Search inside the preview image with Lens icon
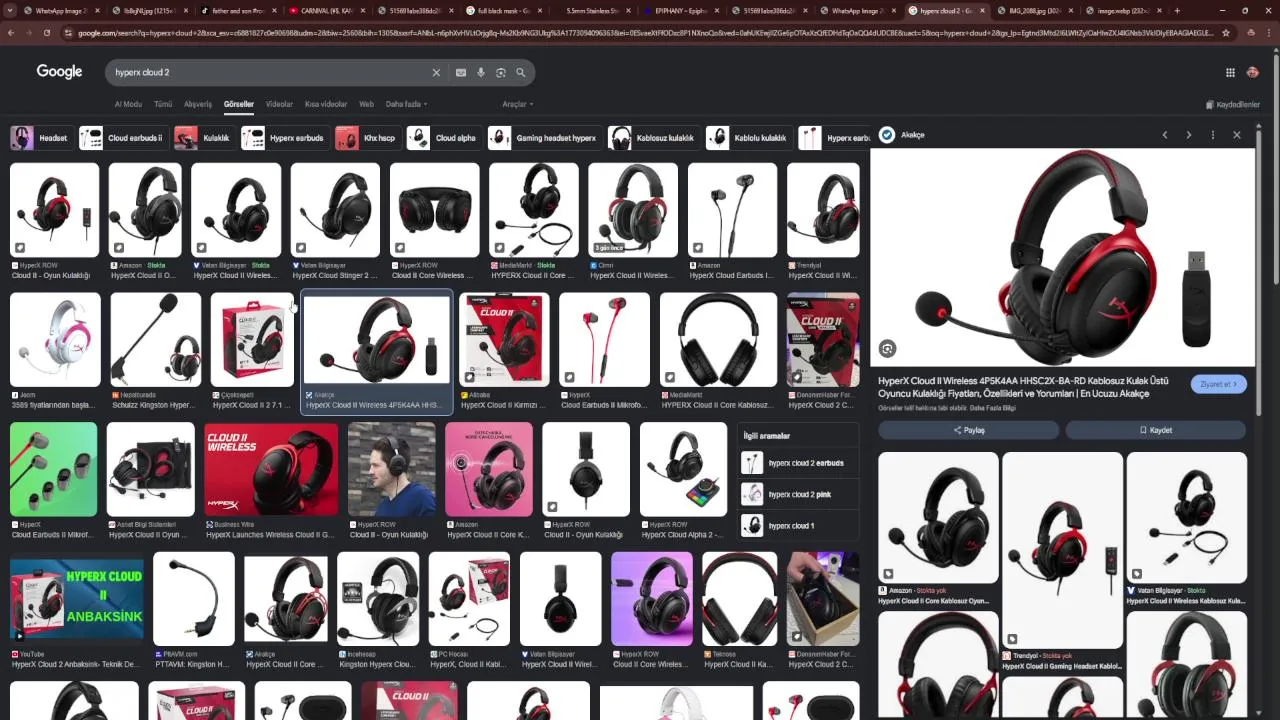The image size is (1280, 720). (x=887, y=348)
